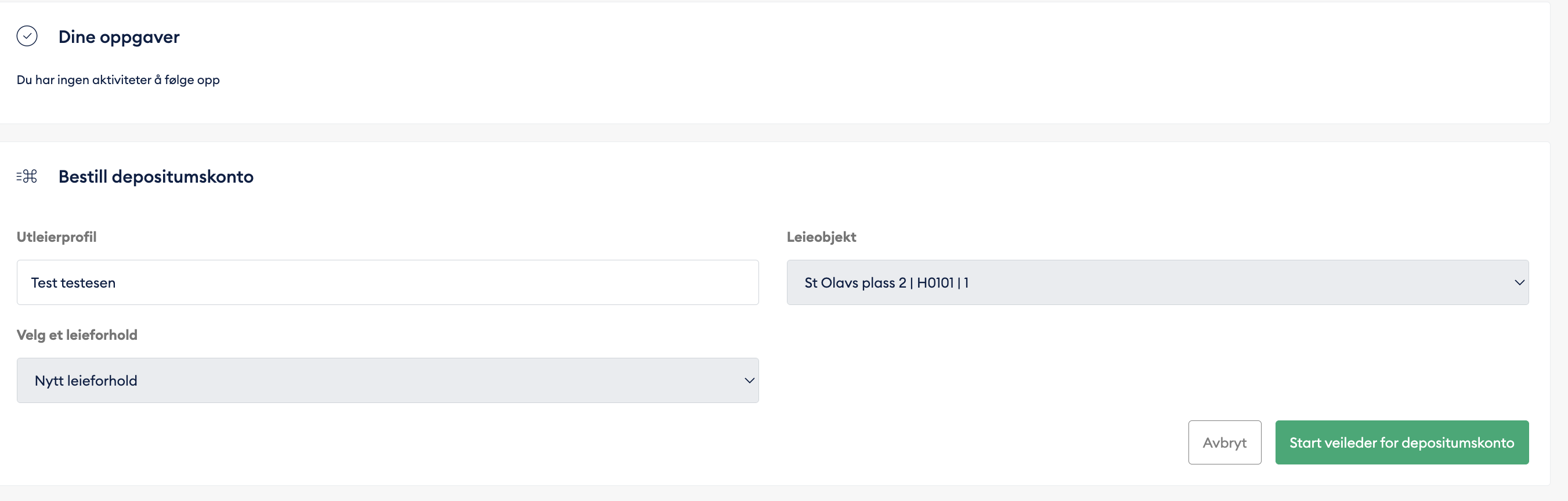
Task: Select the St Olavs plass 2 value text
Action: pyautogui.click(x=855, y=283)
